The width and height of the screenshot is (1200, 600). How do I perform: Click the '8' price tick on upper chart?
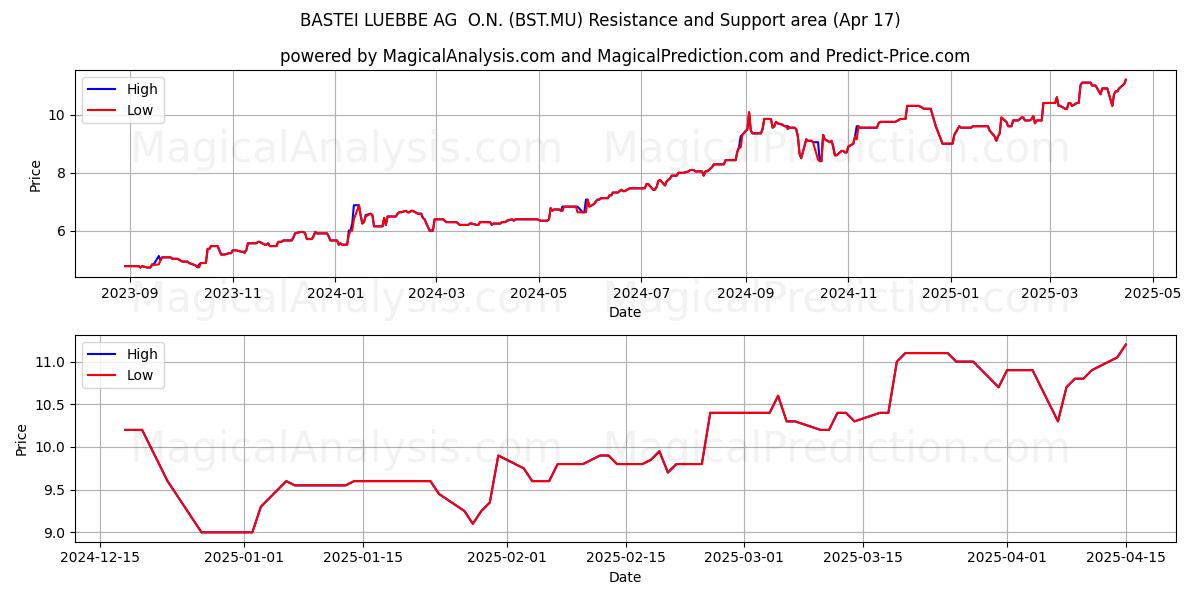[x=63, y=173]
